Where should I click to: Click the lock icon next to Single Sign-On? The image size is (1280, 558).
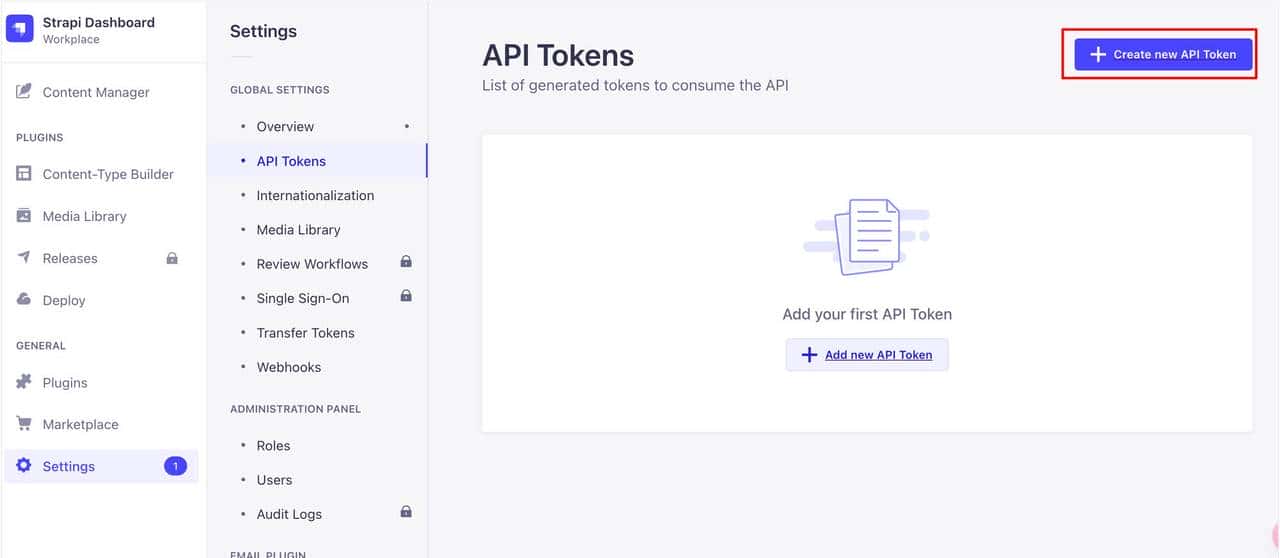[406, 296]
